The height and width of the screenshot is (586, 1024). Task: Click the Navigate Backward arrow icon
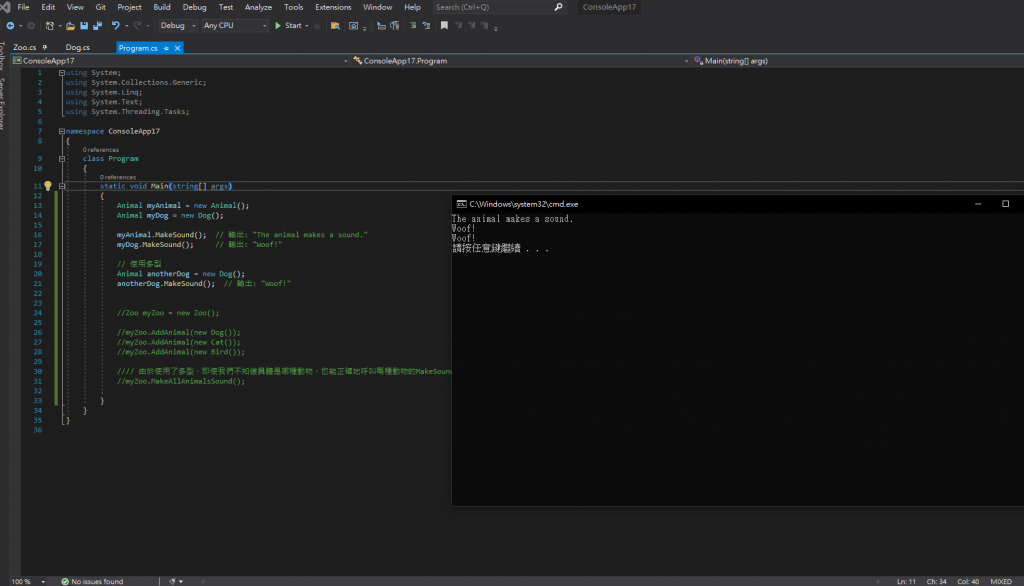(10, 25)
